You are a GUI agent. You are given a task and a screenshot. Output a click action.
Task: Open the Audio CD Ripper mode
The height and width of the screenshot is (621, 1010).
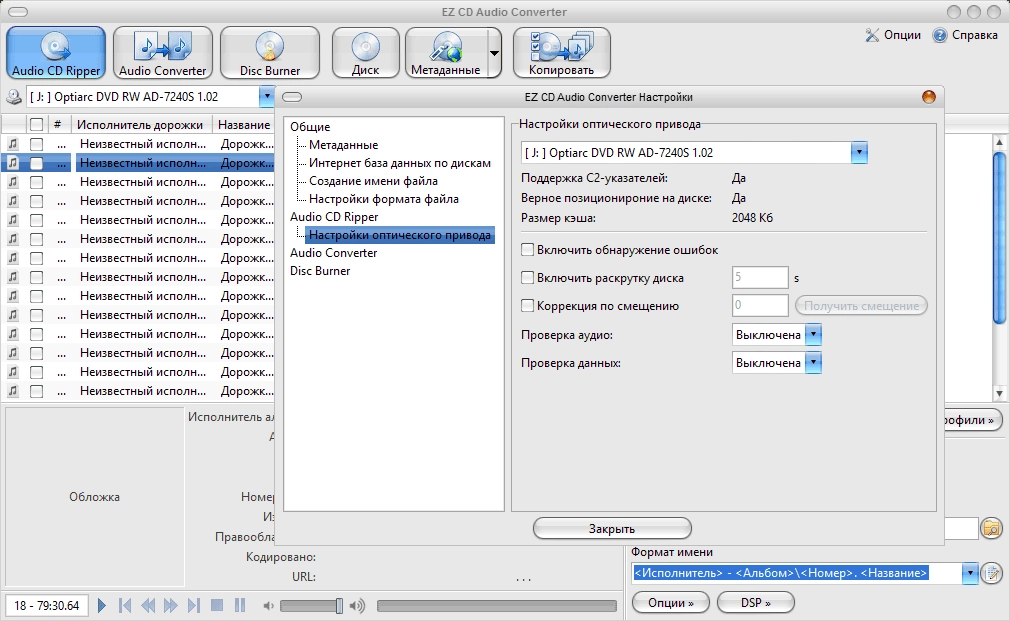[x=56, y=53]
